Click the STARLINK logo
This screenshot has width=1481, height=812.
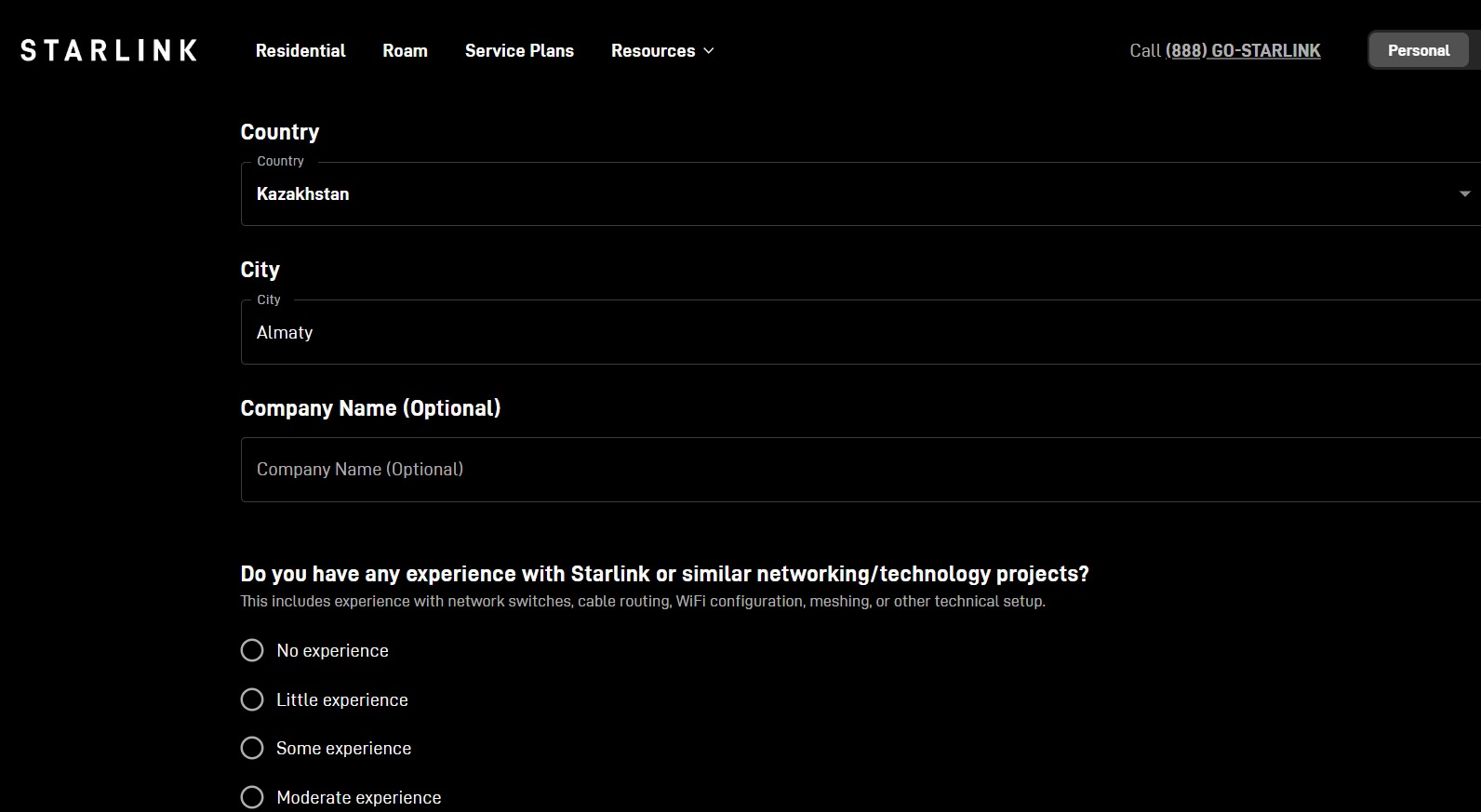tap(109, 50)
